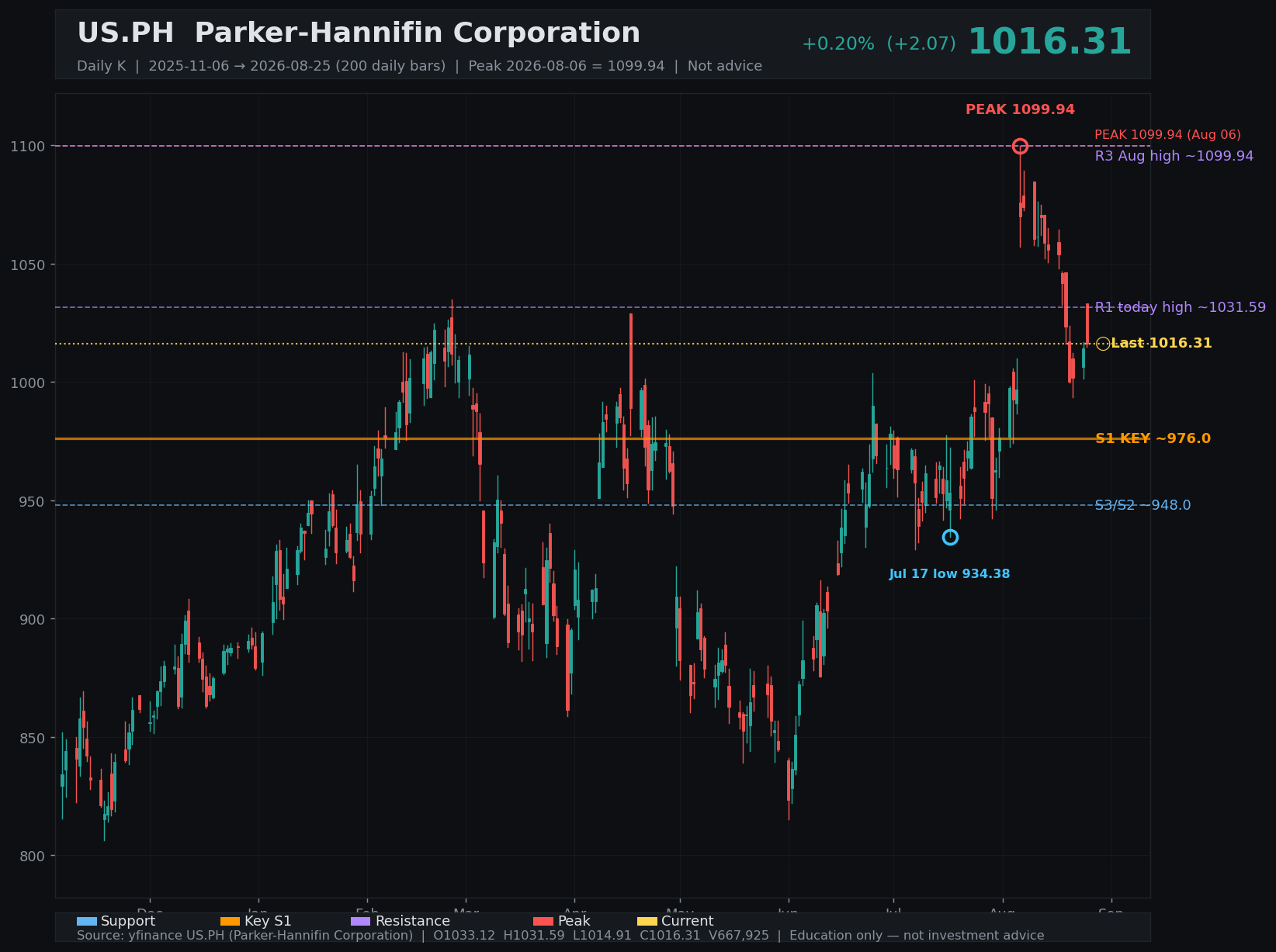This screenshot has height=952, width=1276.
Task: Click the 'R3 Aug high ~1099.94' label
Action: click(1174, 156)
